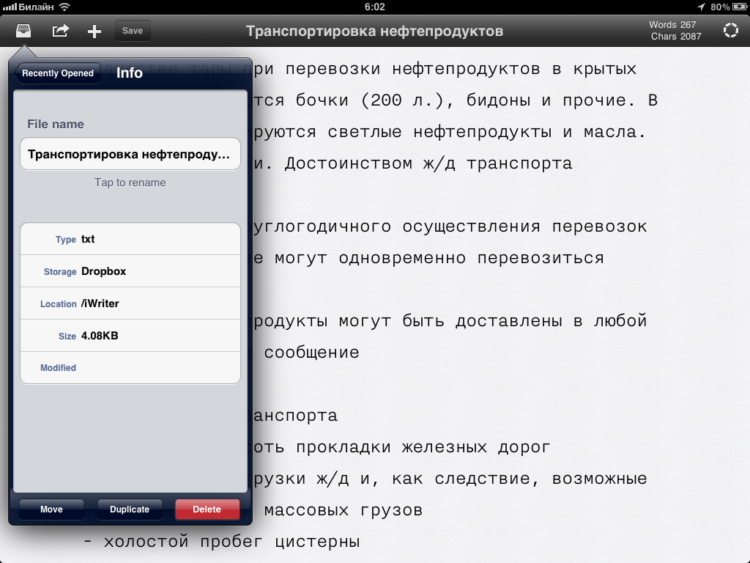Delete the file with red Delete button
The width and height of the screenshot is (750, 563).
pos(207,509)
